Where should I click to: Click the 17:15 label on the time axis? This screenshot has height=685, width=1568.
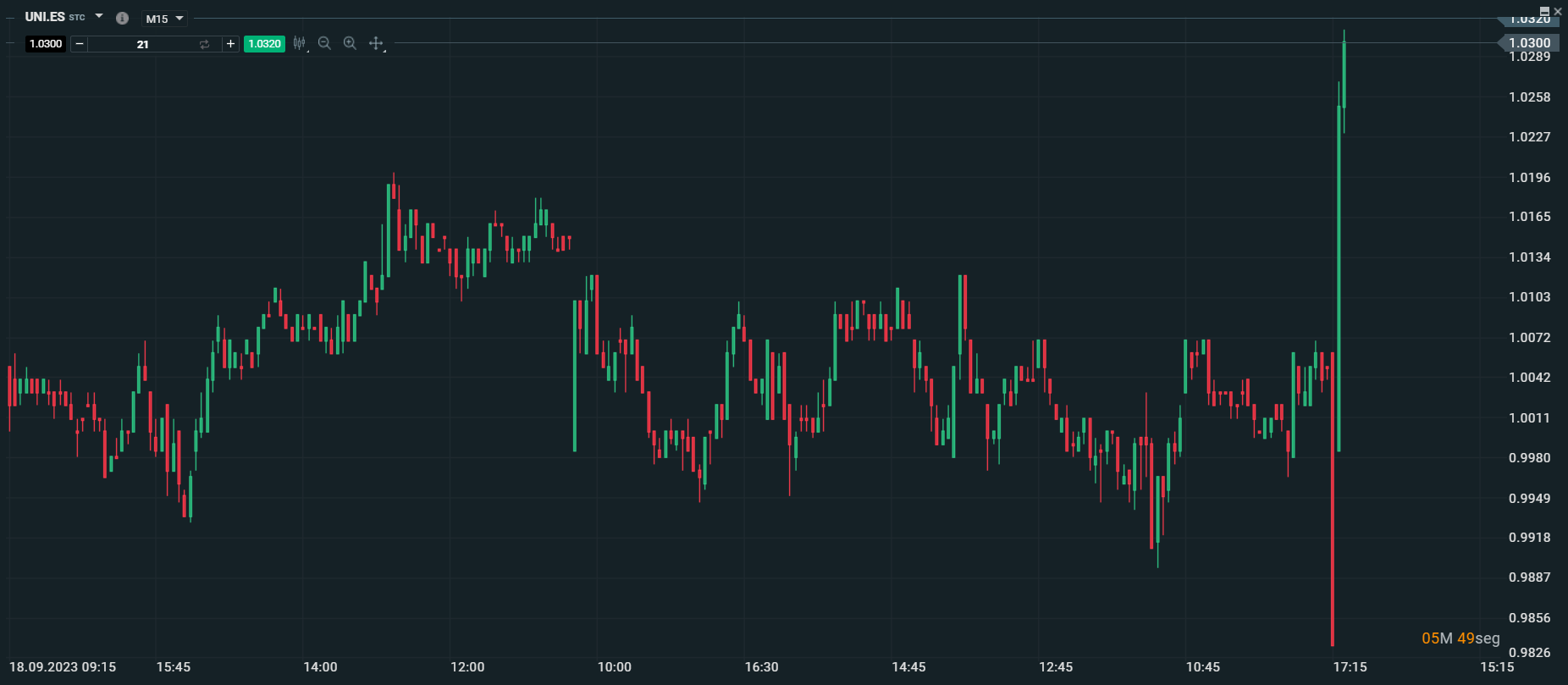(x=1350, y=667)
